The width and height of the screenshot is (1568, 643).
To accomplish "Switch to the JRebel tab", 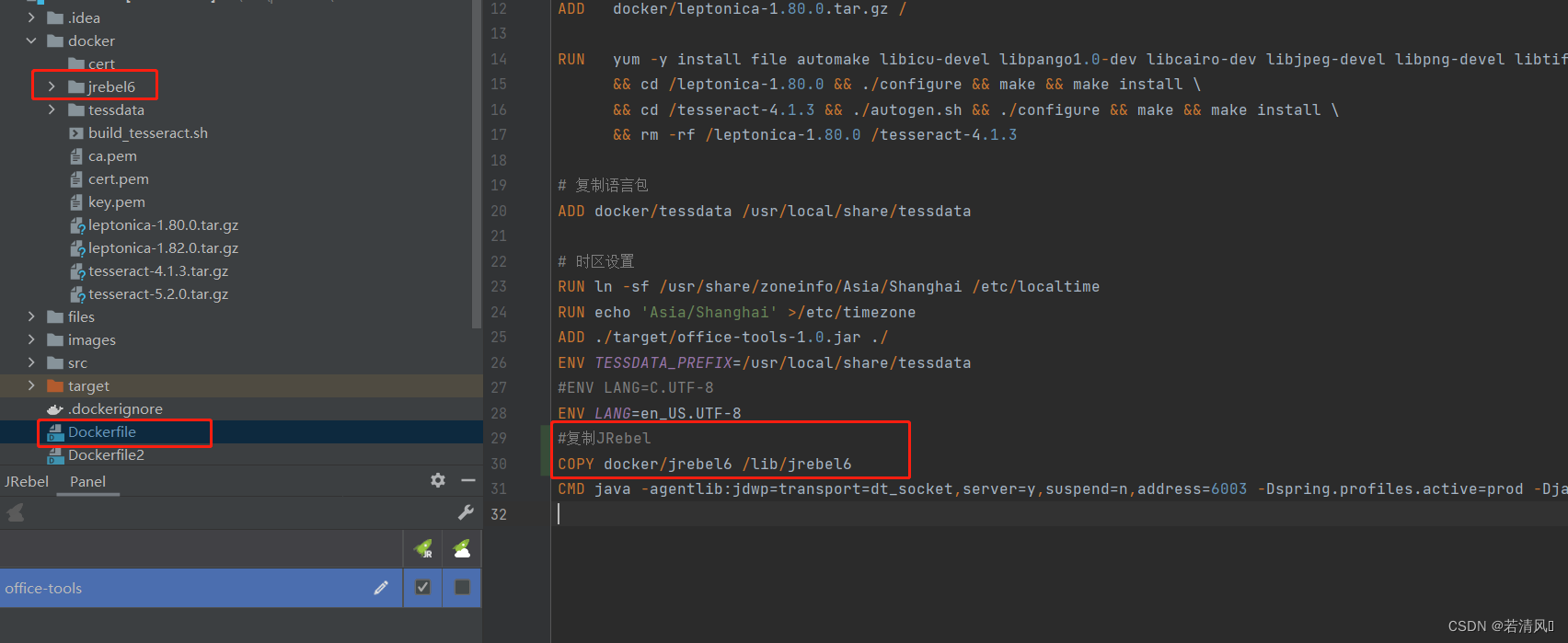I will click(x=27, y=481).
